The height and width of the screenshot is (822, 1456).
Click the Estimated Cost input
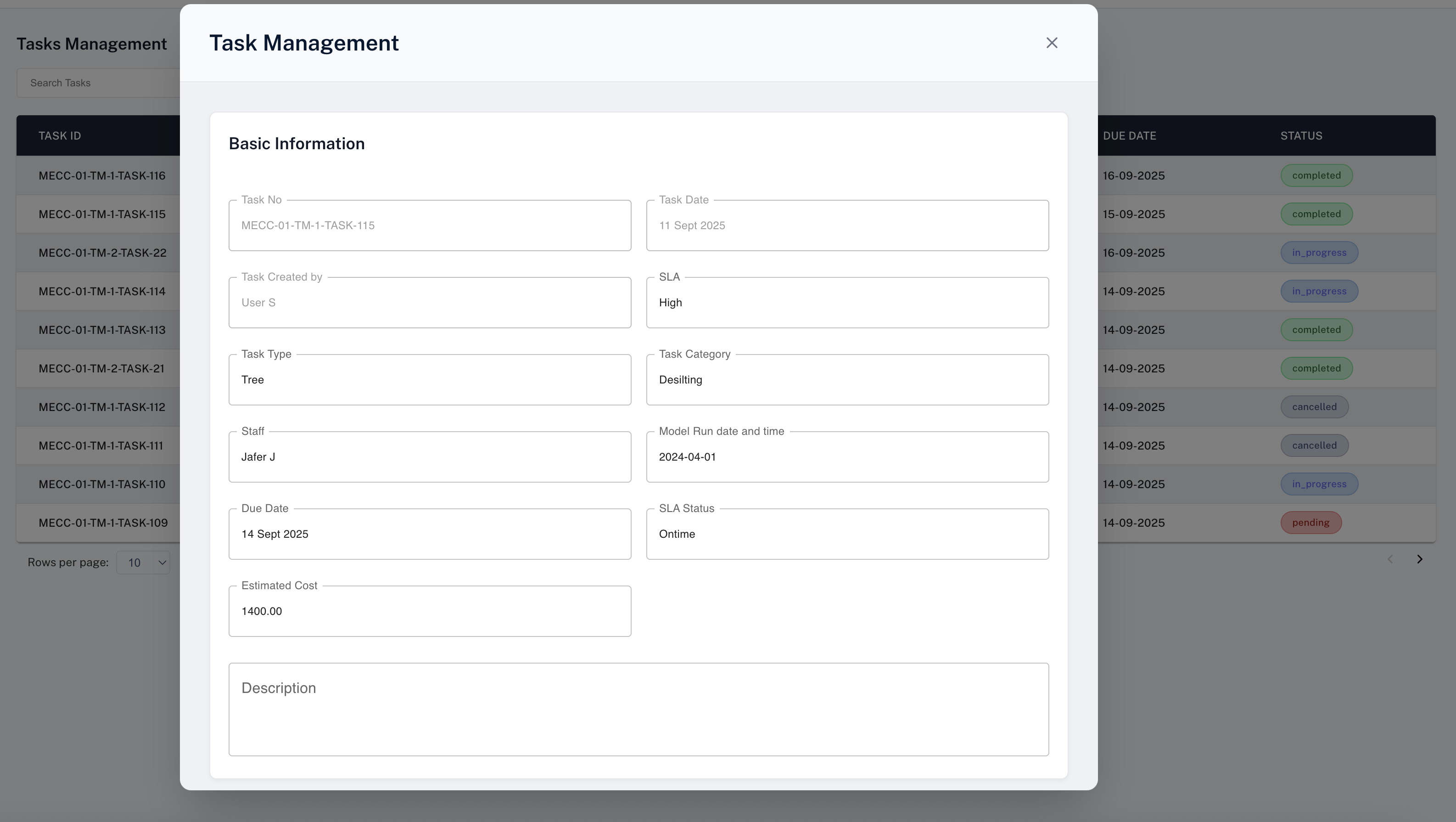pyautogui.click(x=430, y=611)
